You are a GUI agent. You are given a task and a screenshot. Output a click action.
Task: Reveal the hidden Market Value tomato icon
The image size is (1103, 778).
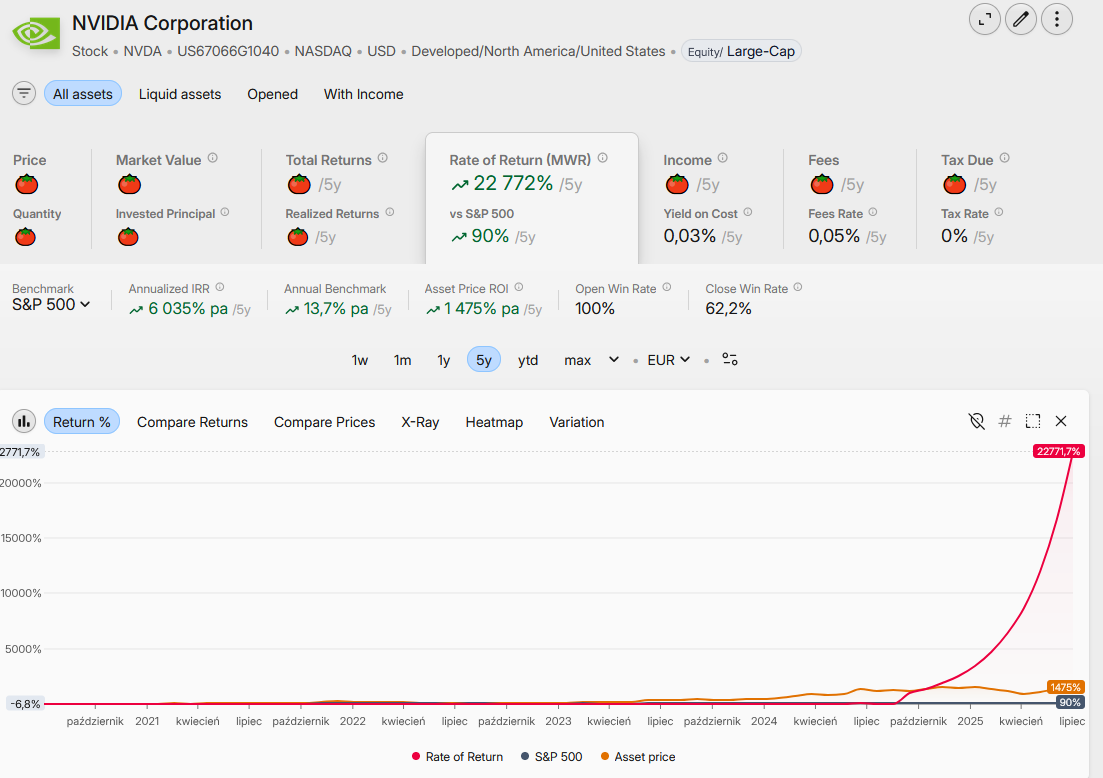129,184
